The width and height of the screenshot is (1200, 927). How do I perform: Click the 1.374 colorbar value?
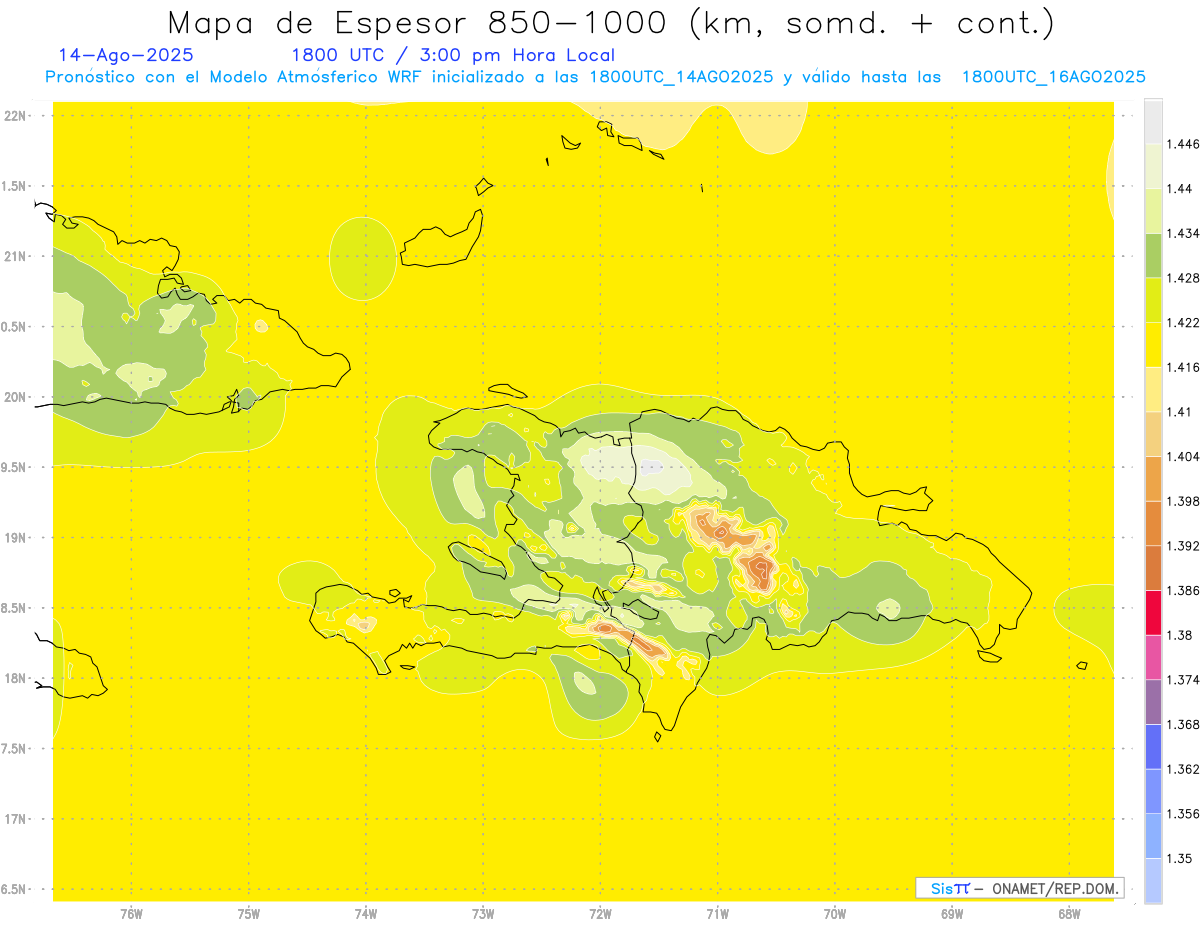(x=1182, y=680)
